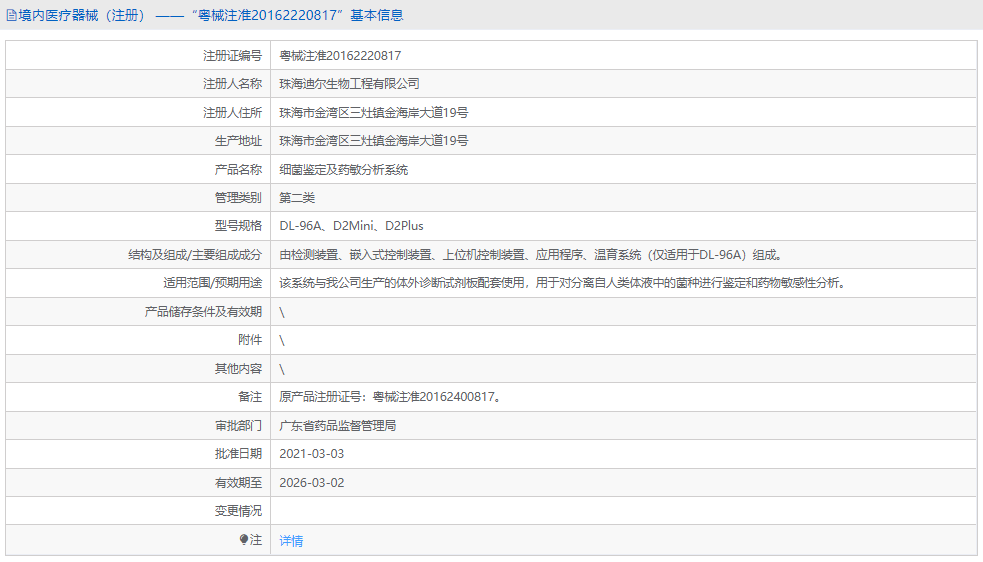This screenshot has width=983, height=562.
Task: Click the page title 境内医疗器械（注册）基本信息
Action: (211, 15)
